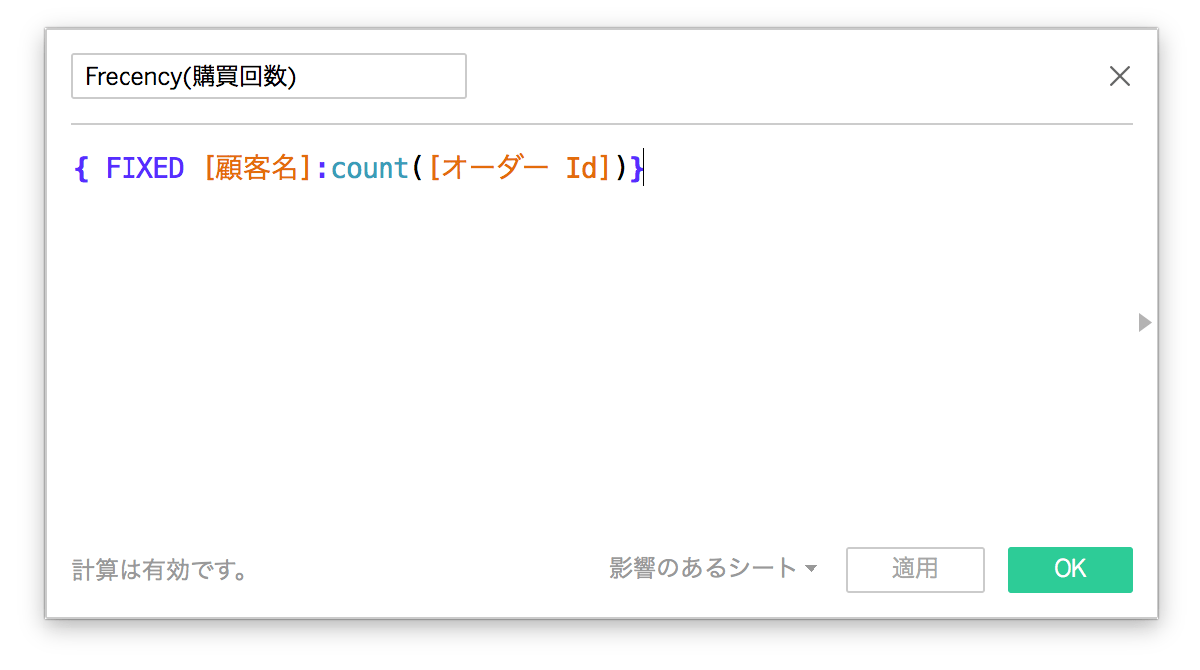Viewport: 1200px width, 670px height.
Task: Click the closing curly brace of formula
Action: click(637, 169)
